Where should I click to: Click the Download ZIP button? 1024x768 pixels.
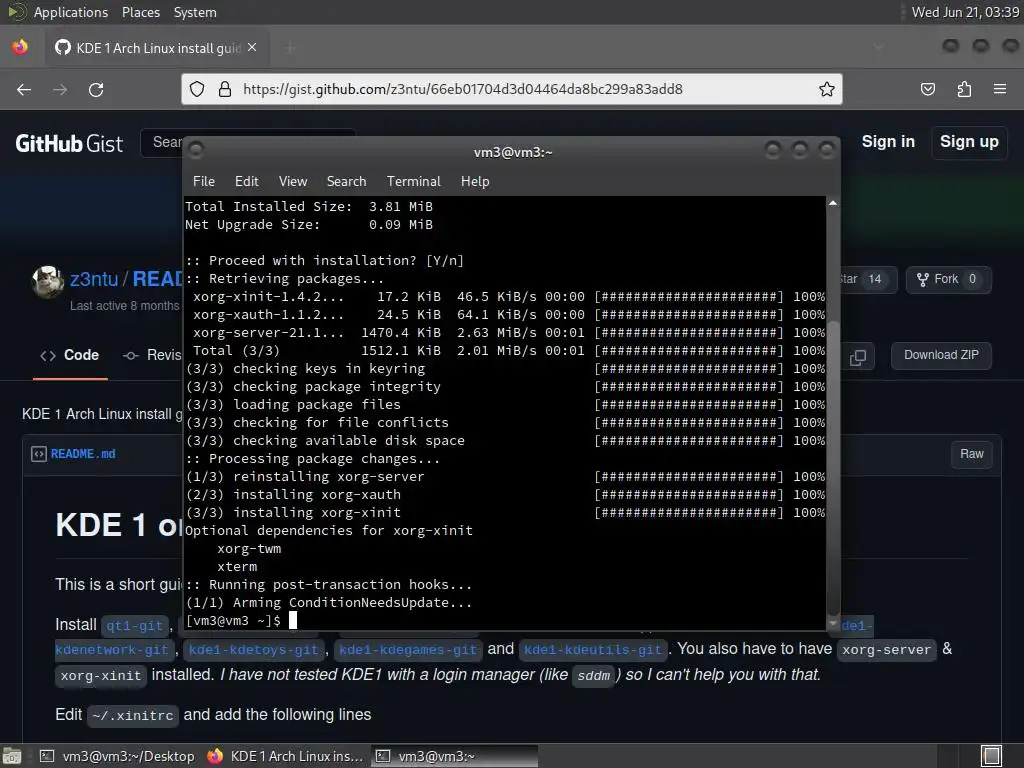[x=941, y=355]
